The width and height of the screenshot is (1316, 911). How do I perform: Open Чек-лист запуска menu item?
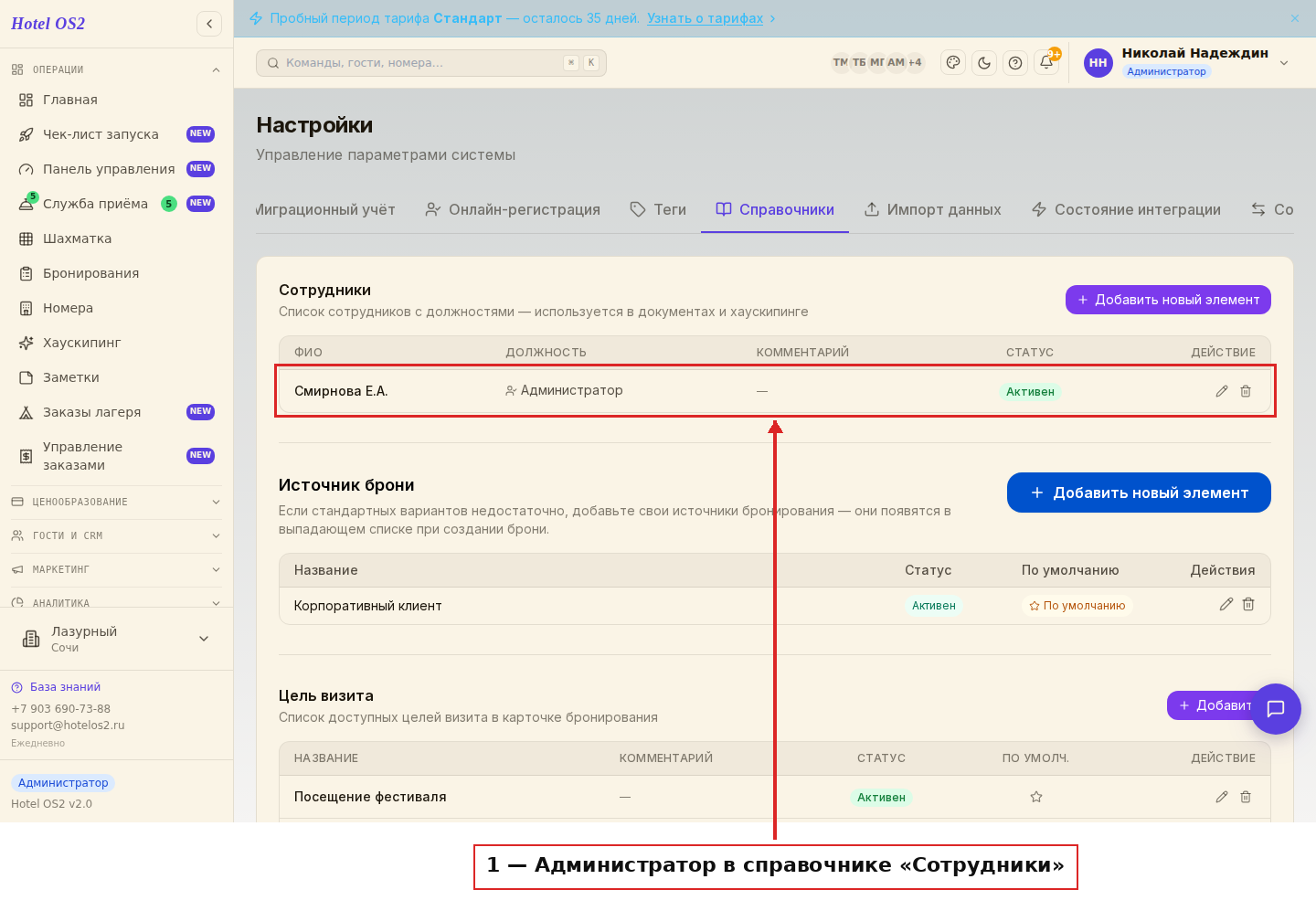pyautogui.click(x=116, y=134)
